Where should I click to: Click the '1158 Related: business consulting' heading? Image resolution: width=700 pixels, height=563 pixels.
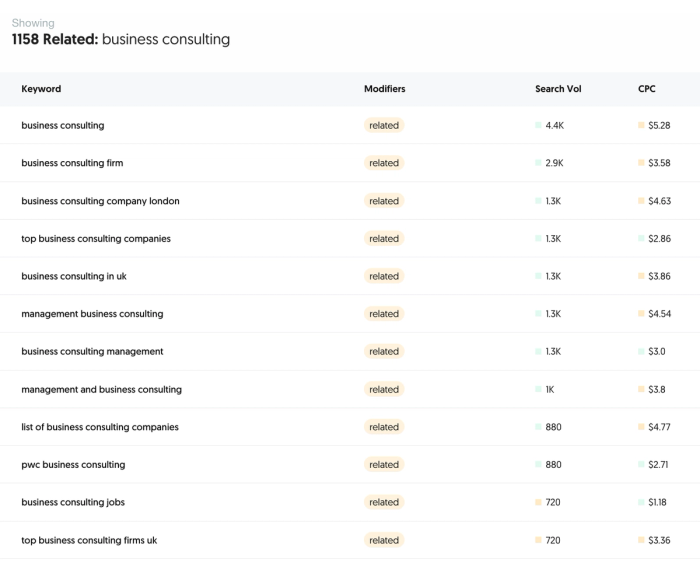point(120,40)
